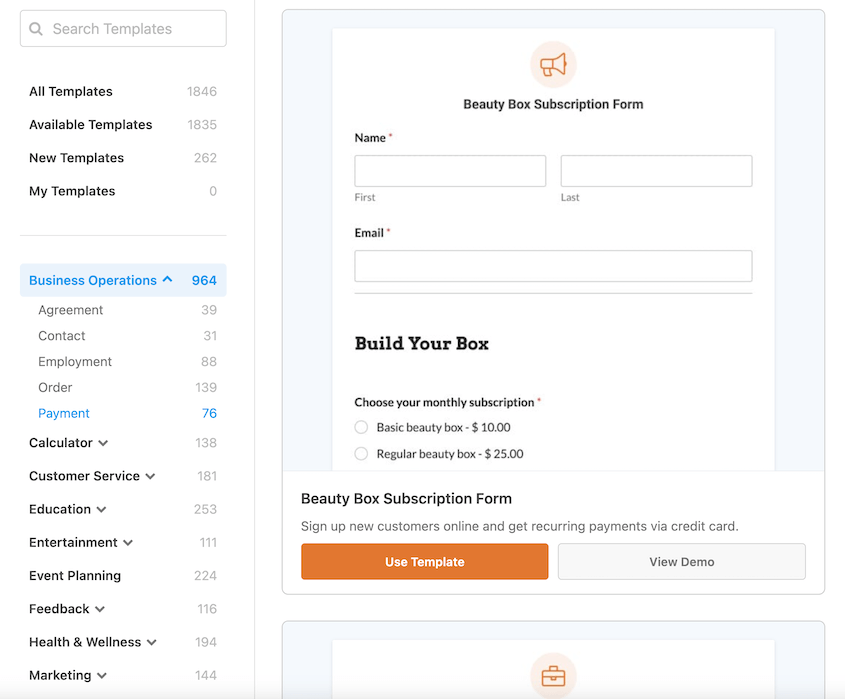The width and height of the screenshot is (845, 699).
Task: Expand Education category chevron
Action: click(x=101, y=510)
